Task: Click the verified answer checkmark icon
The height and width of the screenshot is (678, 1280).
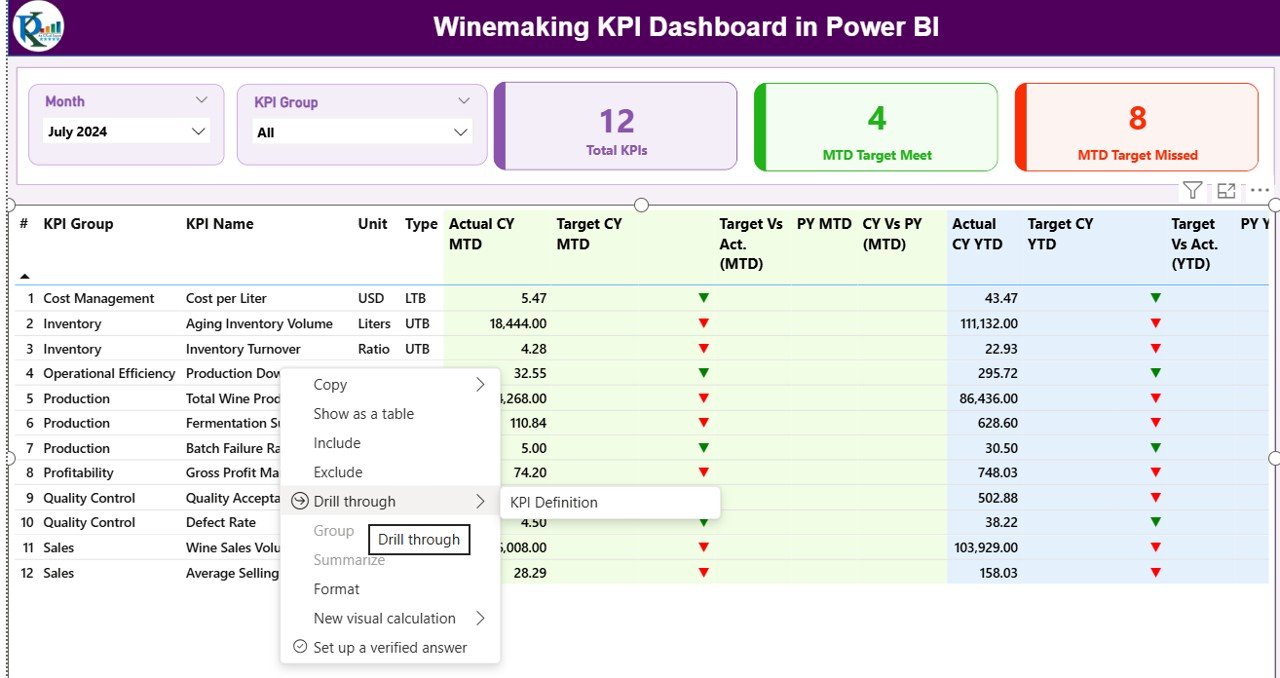Action: point(299,647)
